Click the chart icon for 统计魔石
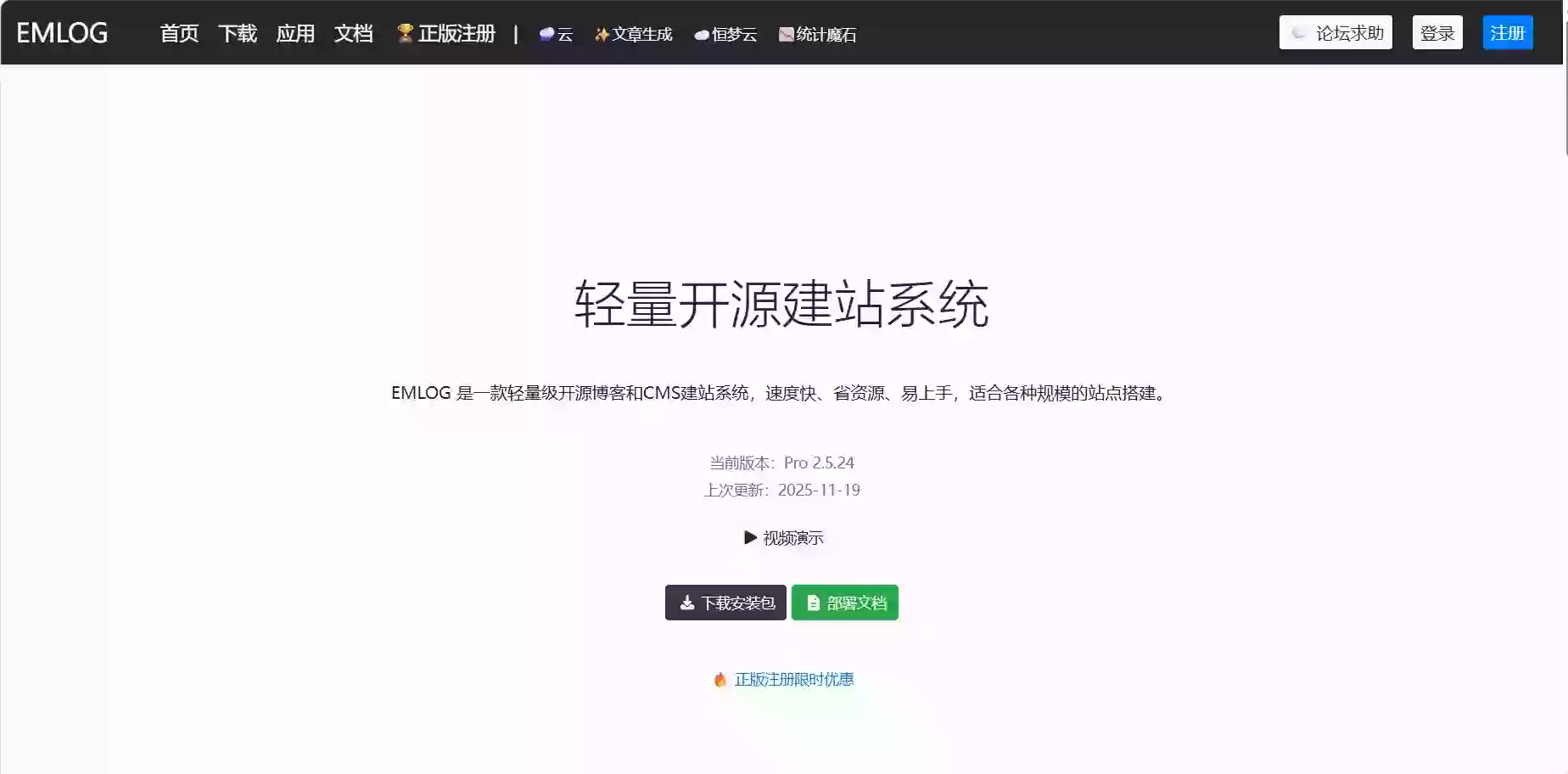Image resolution: width=1568 pixels, height=774 pixels. click(x=786, y=35)
